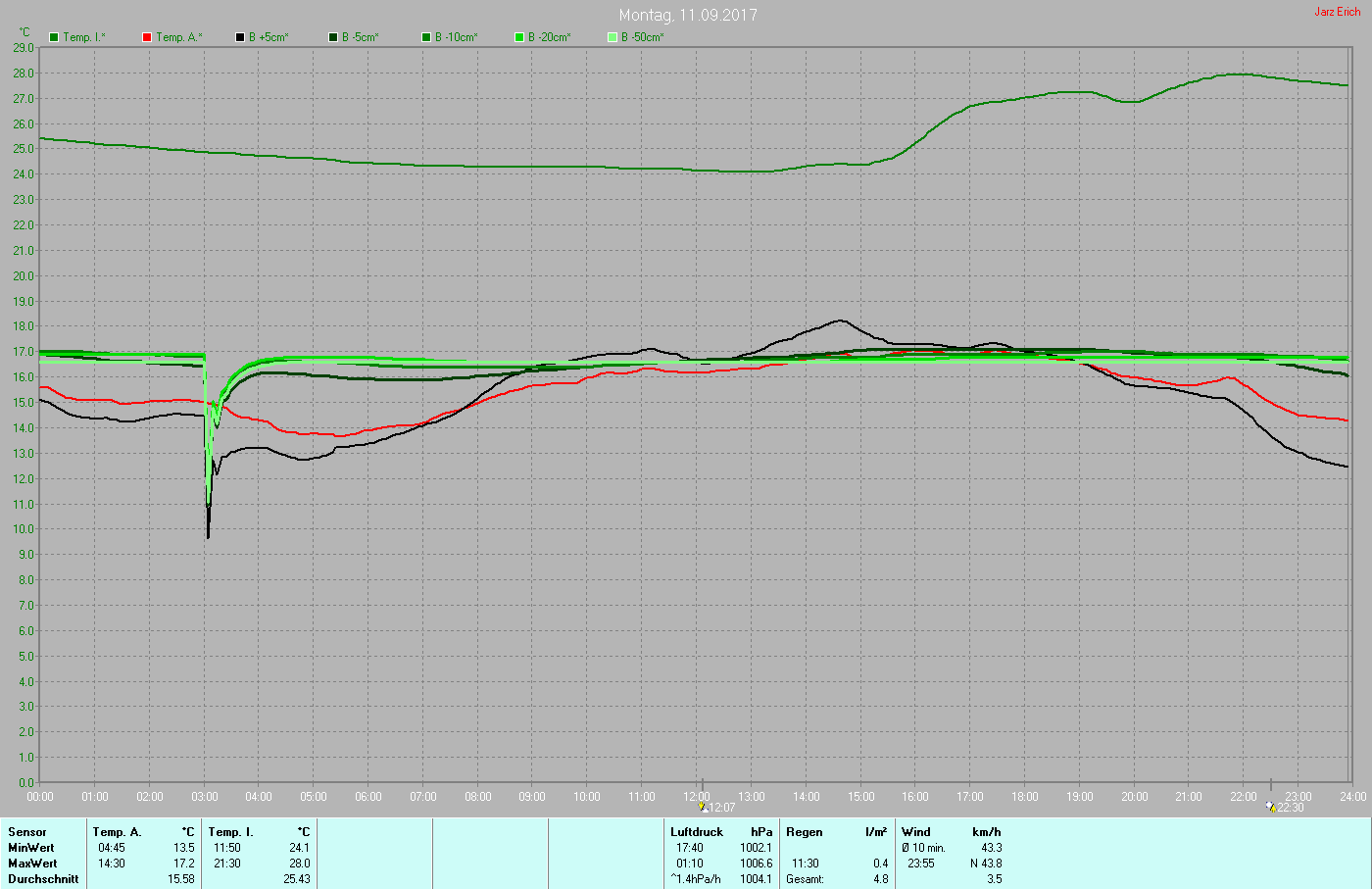
Task: Select the 'Temp. A.*' legend label
Action: [178, 37]
